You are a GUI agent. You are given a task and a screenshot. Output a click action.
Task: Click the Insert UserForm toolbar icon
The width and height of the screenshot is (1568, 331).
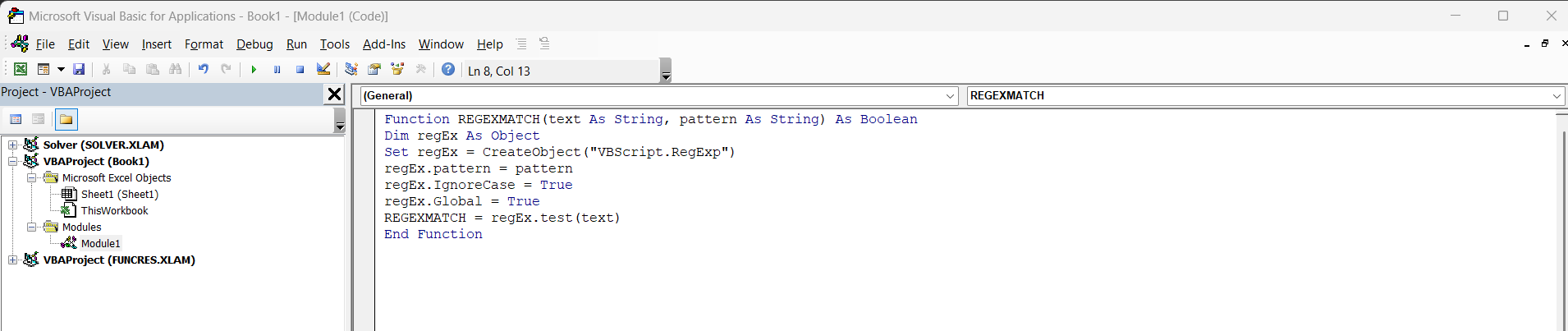(44, 70)
